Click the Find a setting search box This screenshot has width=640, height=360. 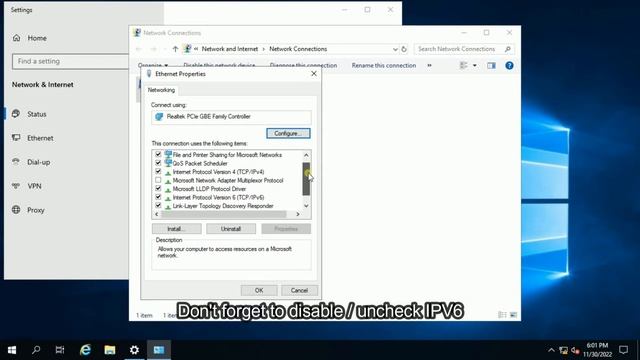tap(70, 61)
